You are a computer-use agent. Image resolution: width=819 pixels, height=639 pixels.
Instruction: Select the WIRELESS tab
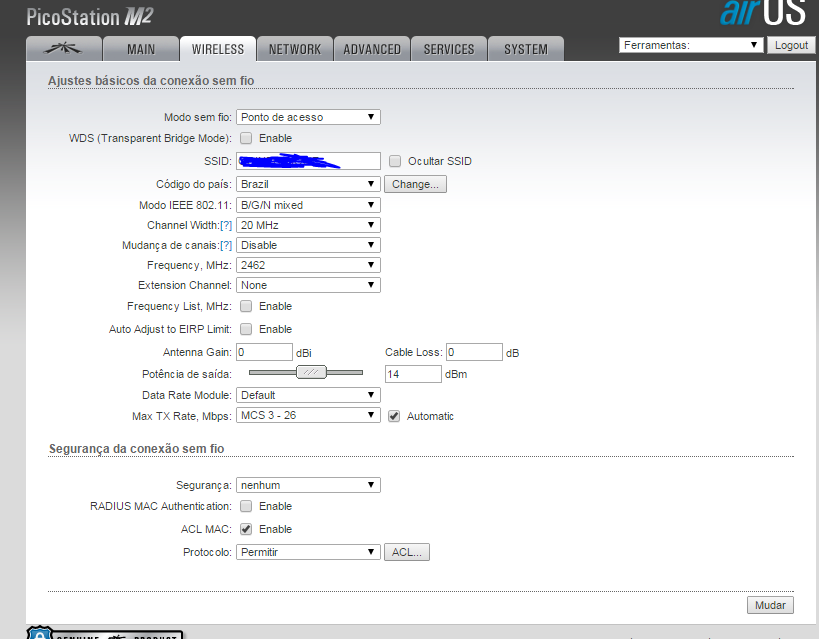[218, 49]
